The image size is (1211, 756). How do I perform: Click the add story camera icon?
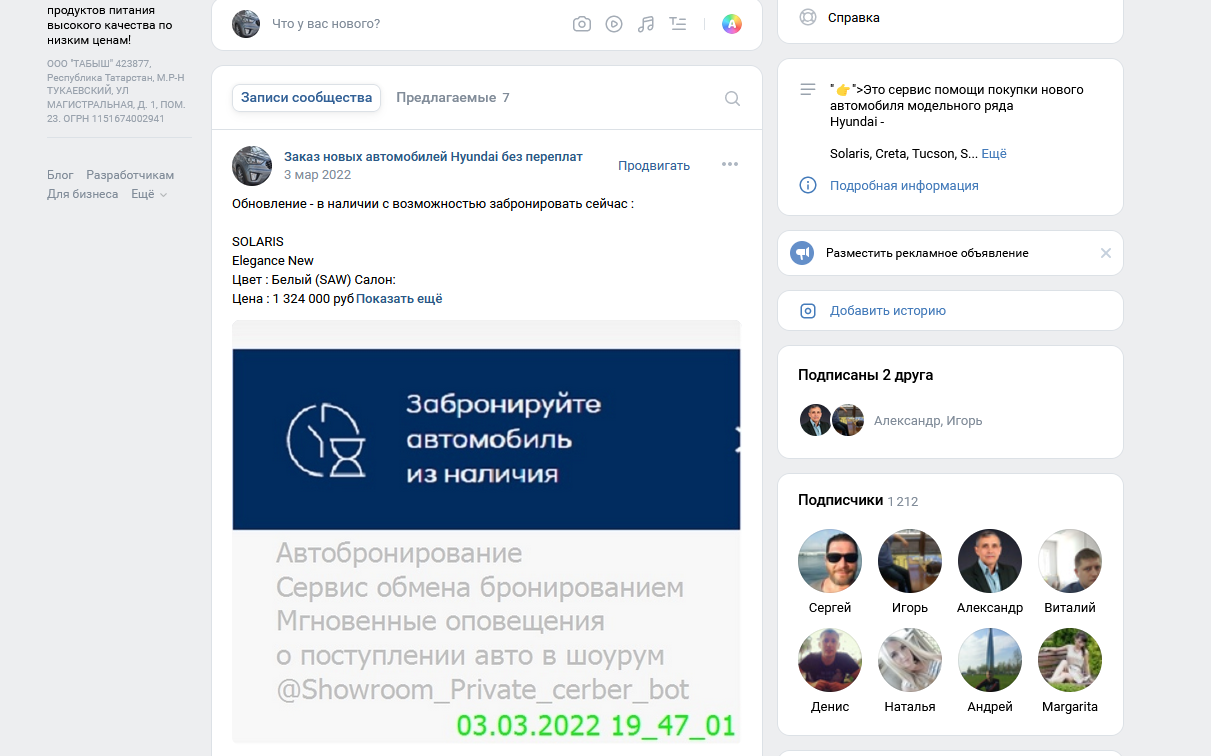(808, 311)
